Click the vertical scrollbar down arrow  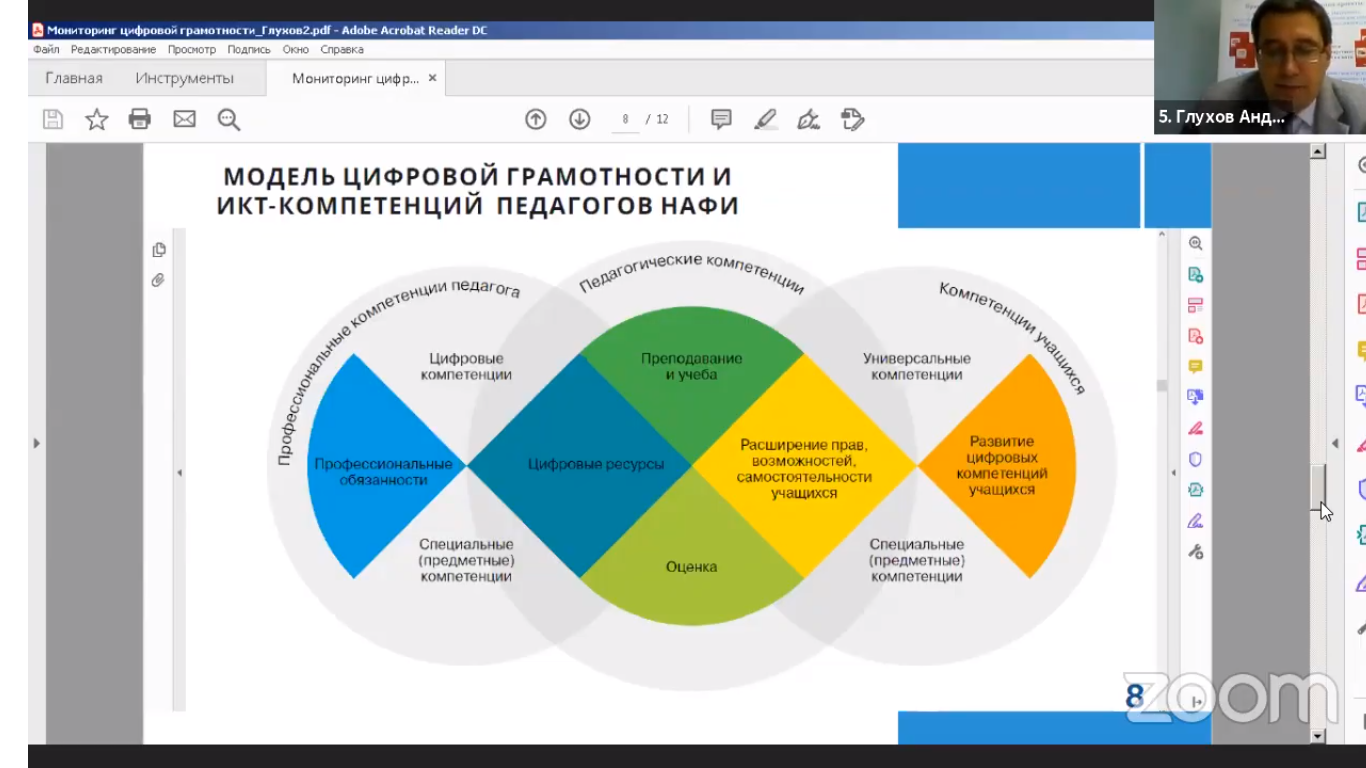point(1318,736)
